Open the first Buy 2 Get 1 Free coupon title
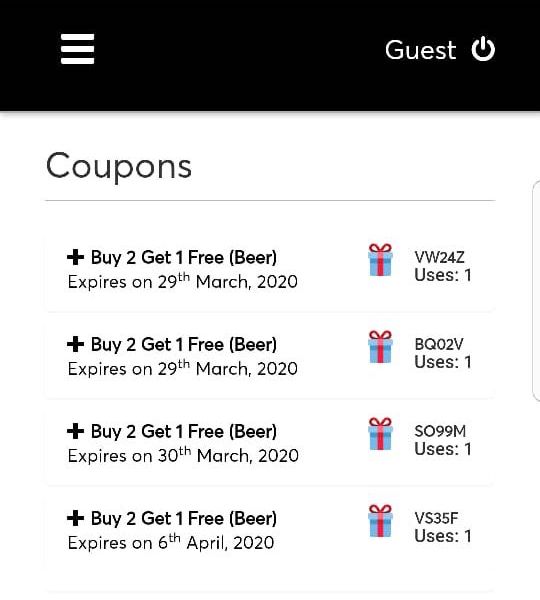The image size is (540, 600). click(x=184, y=257)
